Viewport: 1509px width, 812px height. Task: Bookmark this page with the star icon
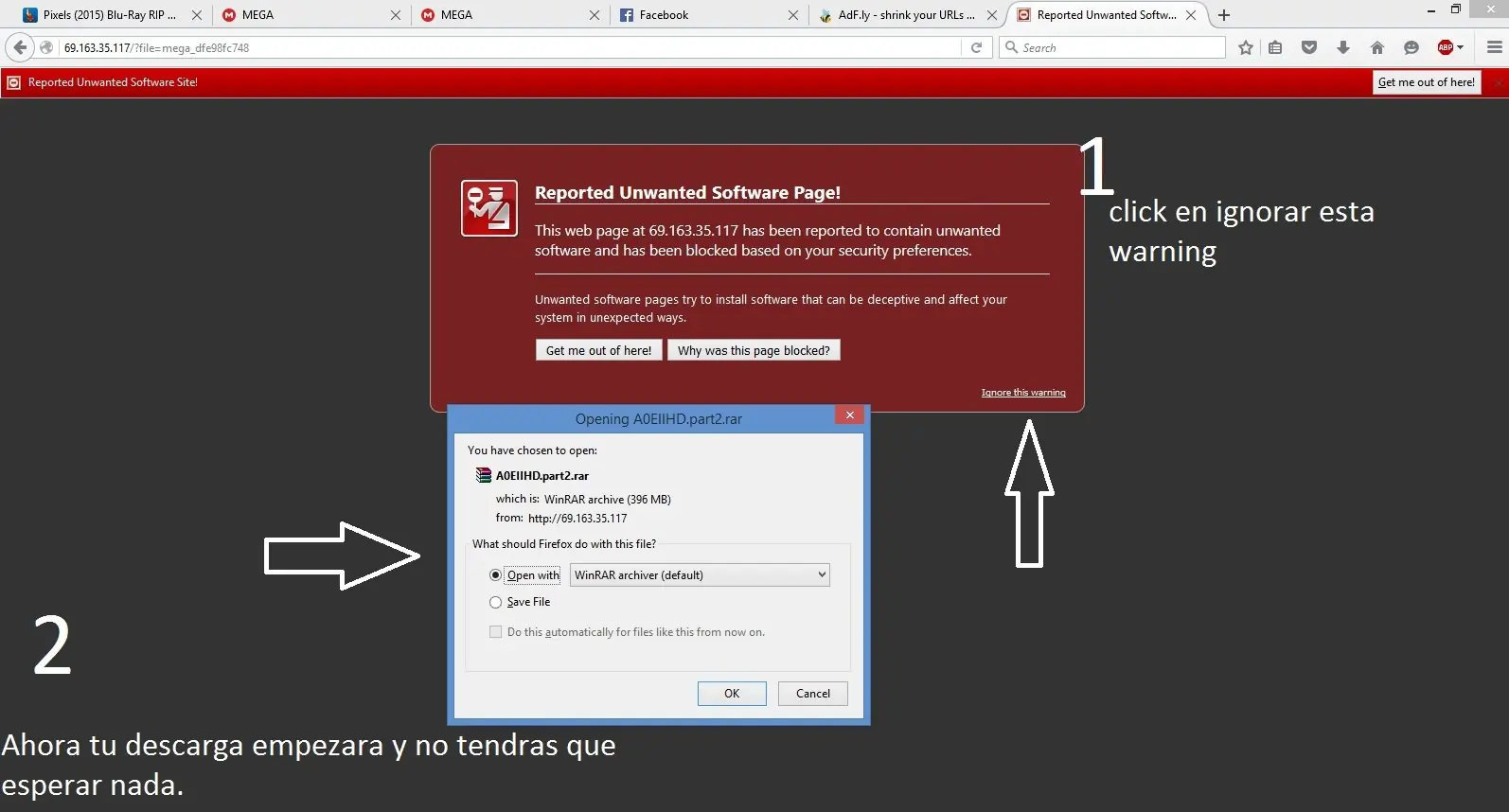point(1246,47)
